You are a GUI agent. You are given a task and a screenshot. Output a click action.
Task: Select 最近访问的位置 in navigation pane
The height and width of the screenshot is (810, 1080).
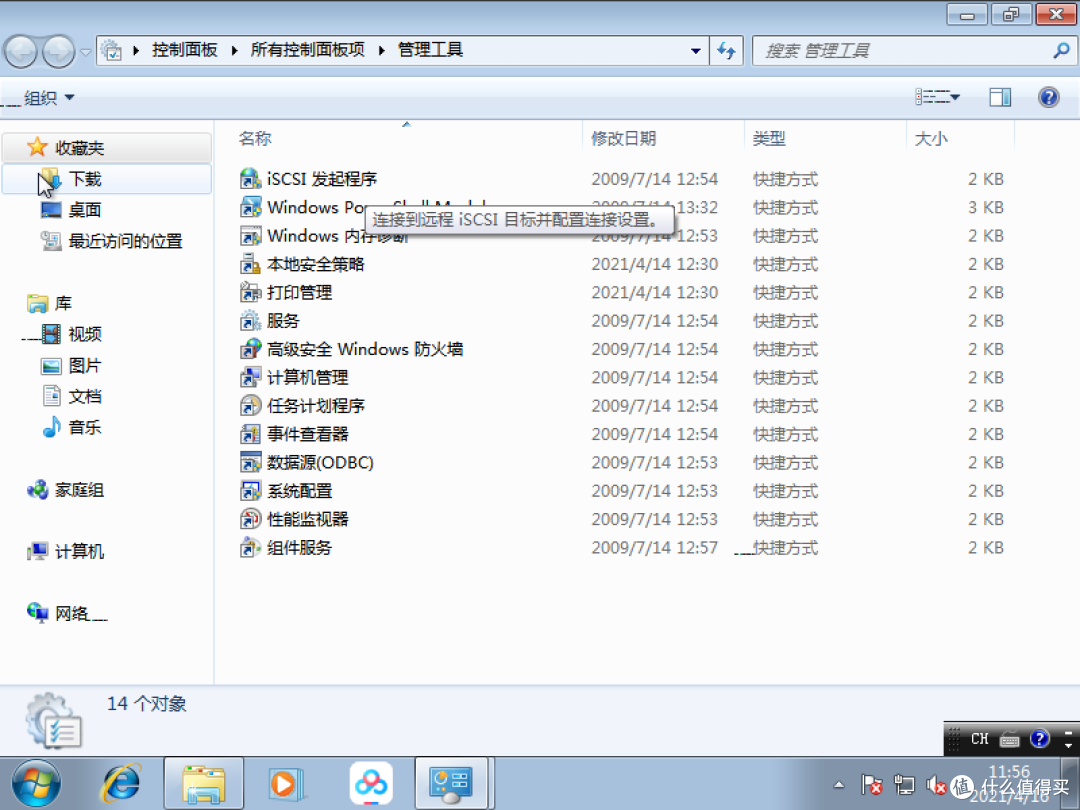[x=125, y=241]
